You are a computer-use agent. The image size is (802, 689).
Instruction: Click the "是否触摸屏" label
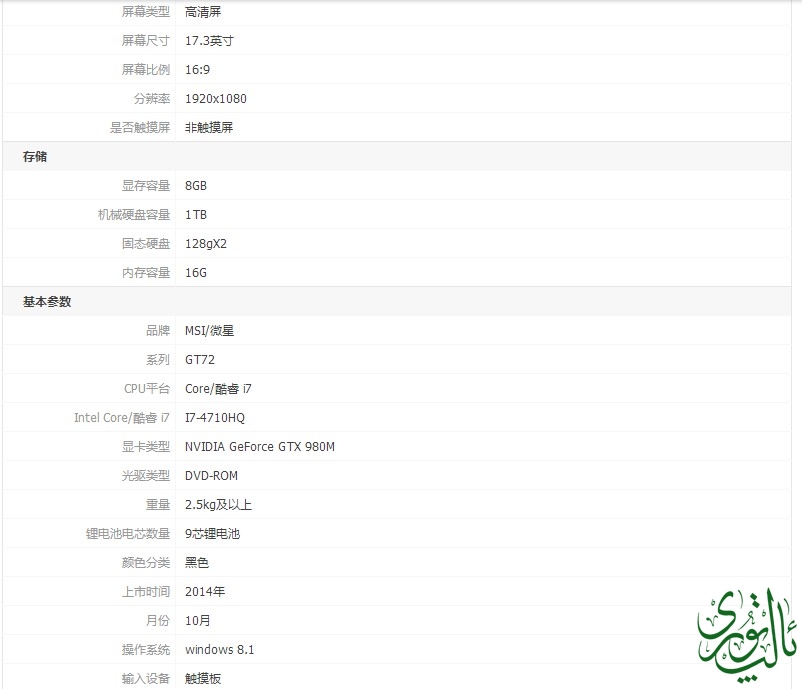pyautogui.click(x=140, y=127)
